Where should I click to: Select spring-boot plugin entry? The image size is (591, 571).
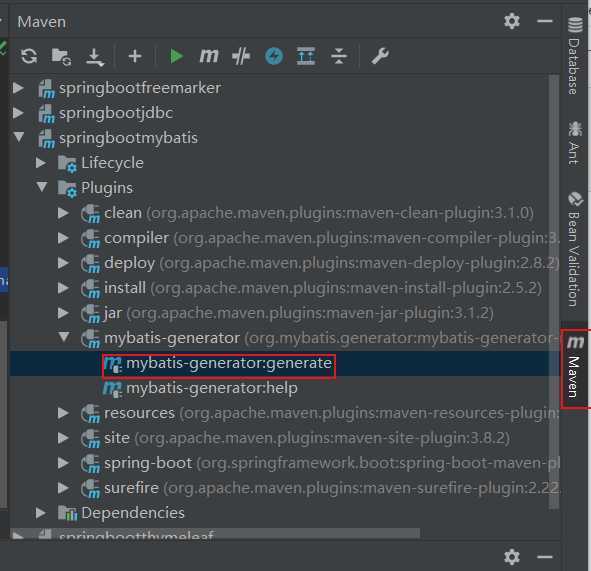(x=332, y=463)
